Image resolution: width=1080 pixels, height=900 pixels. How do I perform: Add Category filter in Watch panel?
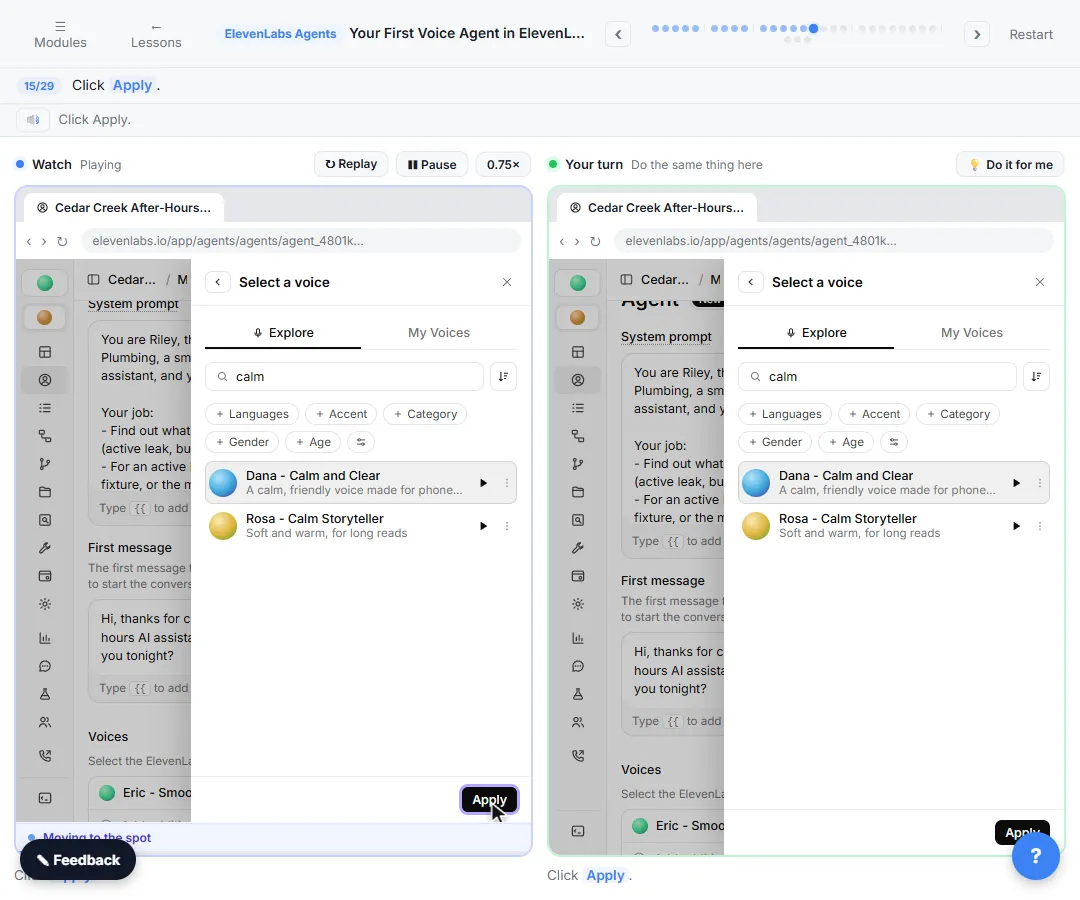426,414
